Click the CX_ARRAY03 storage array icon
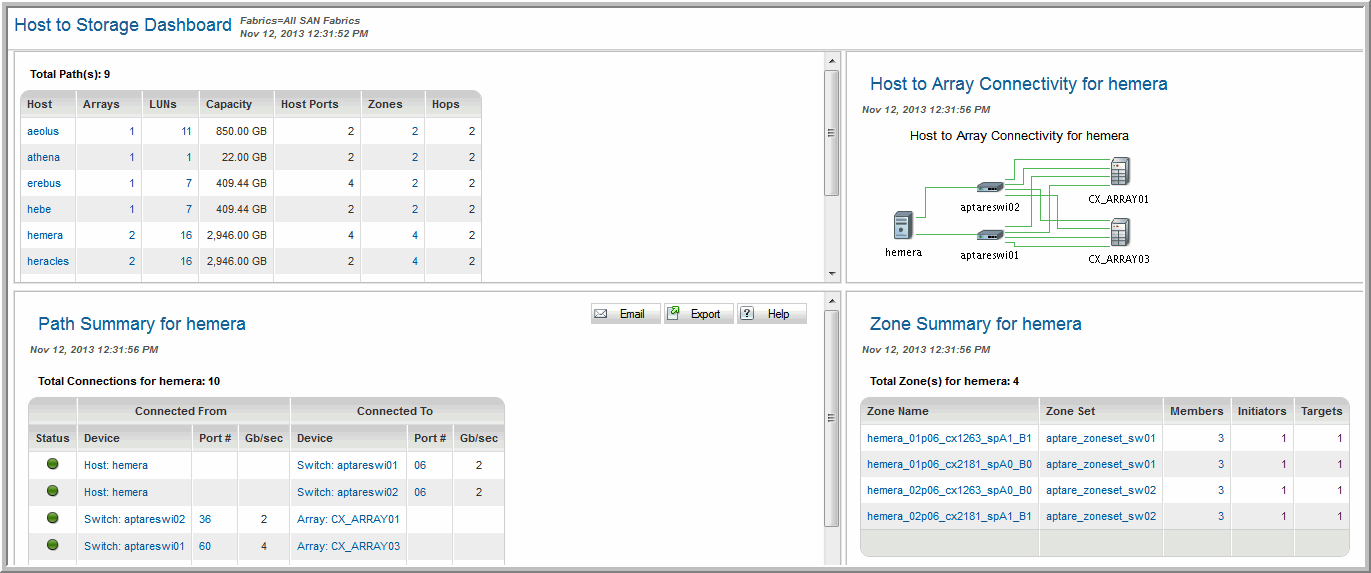The image size is (1371, 573). click(1119, 233)
